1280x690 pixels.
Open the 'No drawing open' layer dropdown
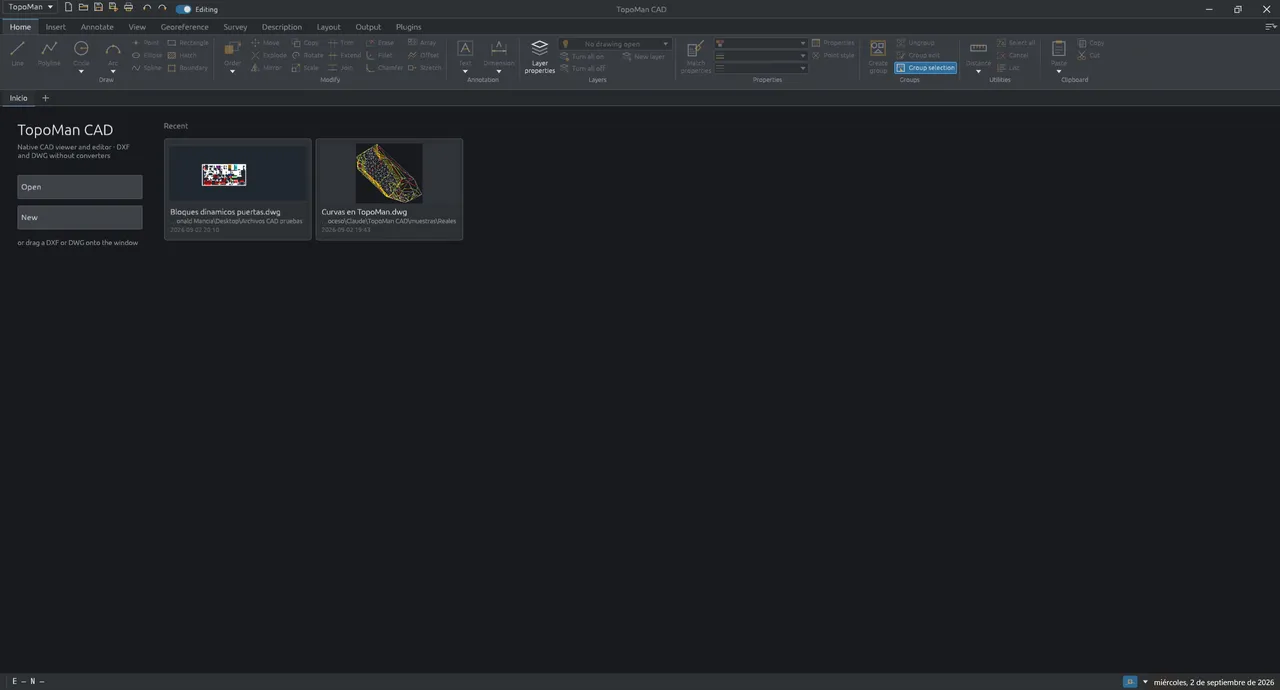point(615,44)
